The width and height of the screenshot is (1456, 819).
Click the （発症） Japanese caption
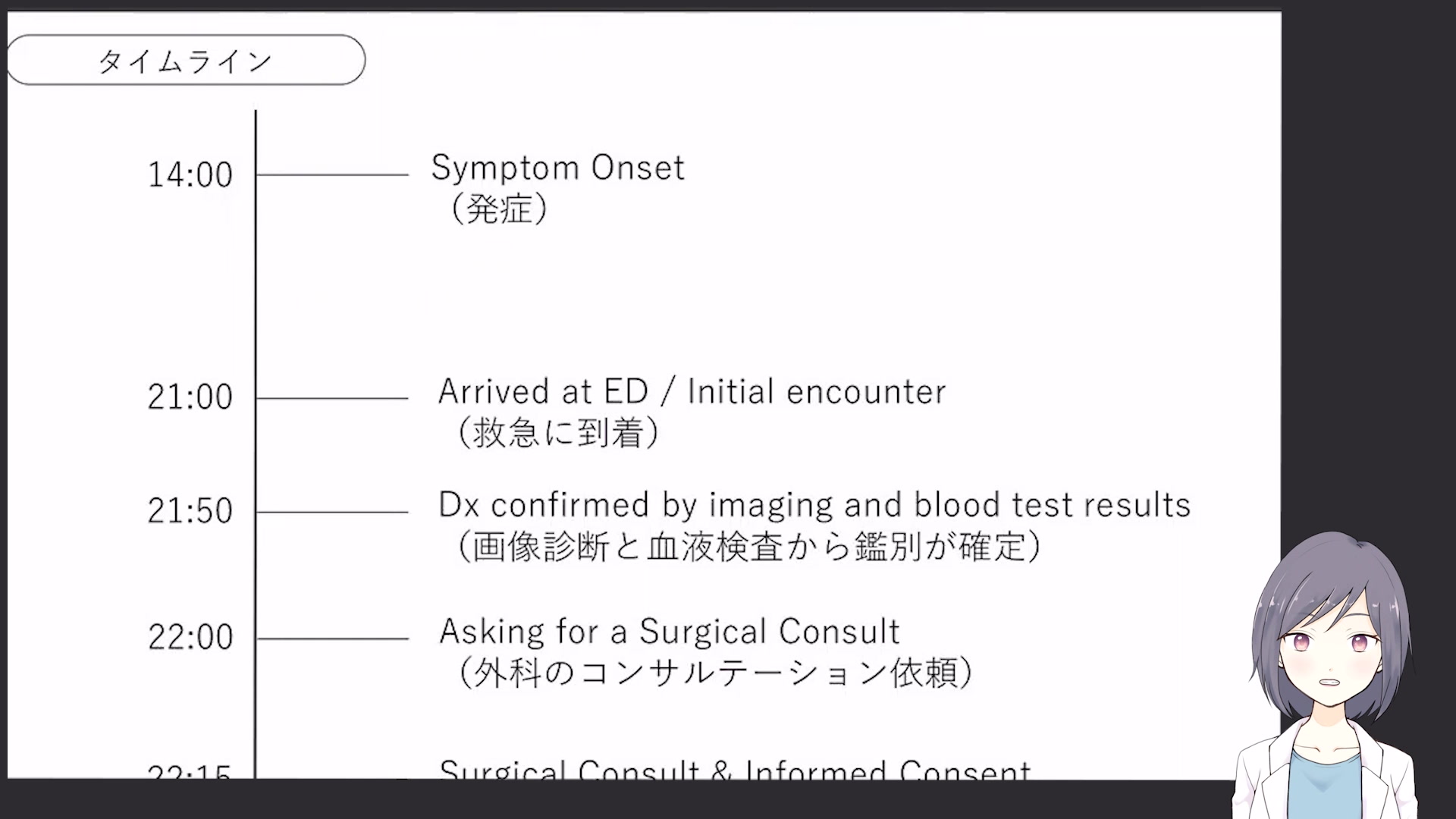[499, 209]
